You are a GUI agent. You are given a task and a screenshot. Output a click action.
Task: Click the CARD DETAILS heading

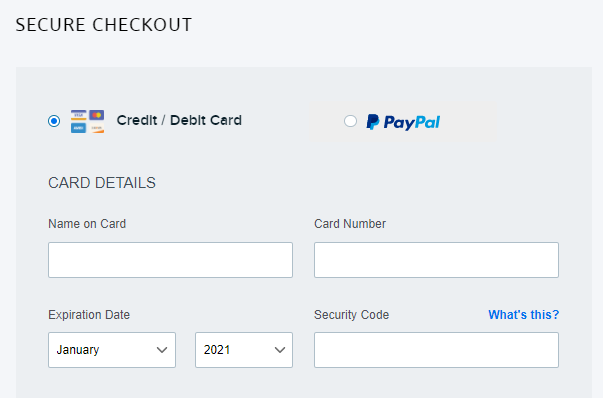102,183
